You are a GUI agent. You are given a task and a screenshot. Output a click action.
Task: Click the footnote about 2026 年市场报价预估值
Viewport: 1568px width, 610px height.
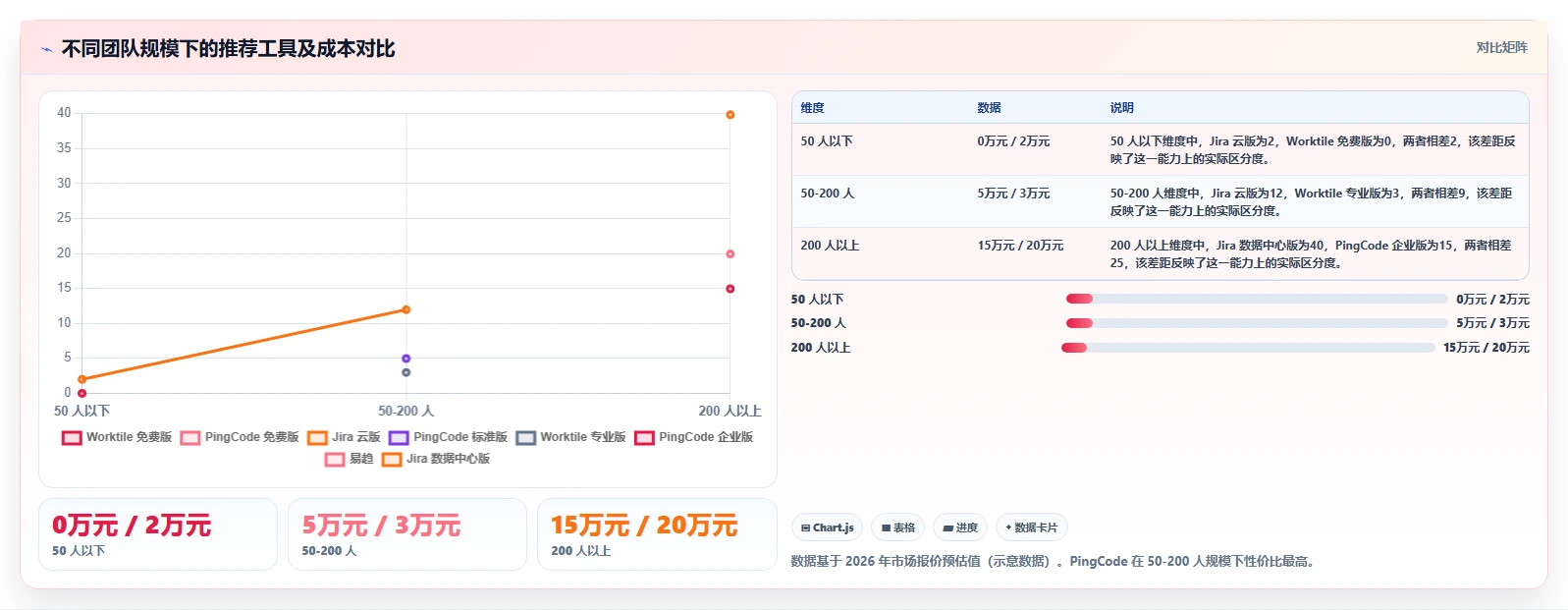tap(1053, 562)
